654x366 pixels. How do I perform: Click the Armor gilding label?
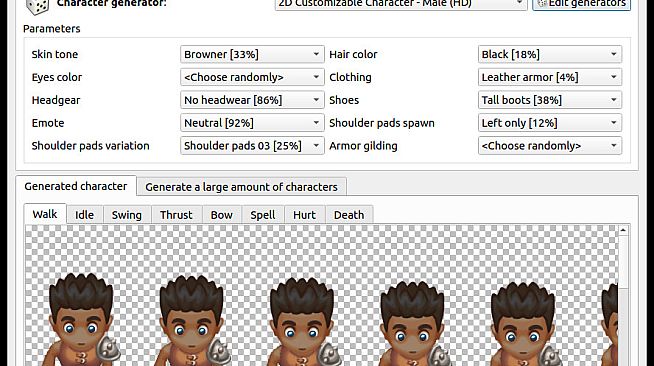tap(363, 146)
